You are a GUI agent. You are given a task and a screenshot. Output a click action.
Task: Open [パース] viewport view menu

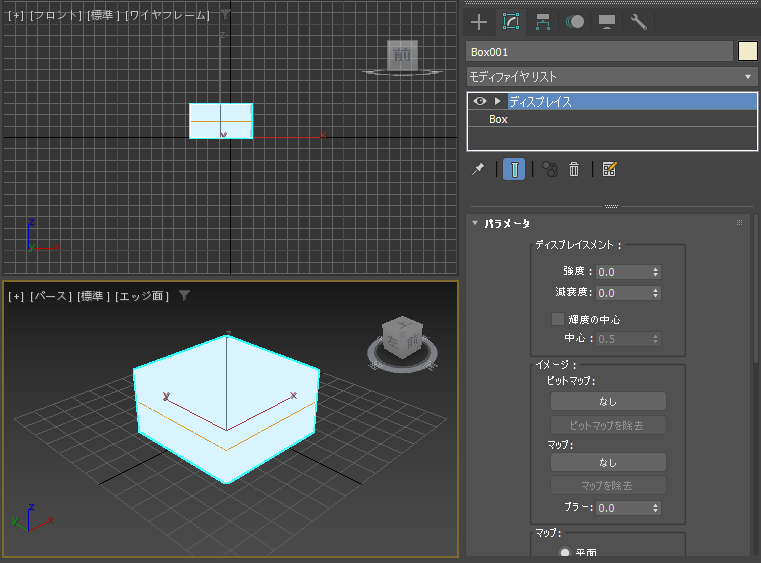coord(50,296)
